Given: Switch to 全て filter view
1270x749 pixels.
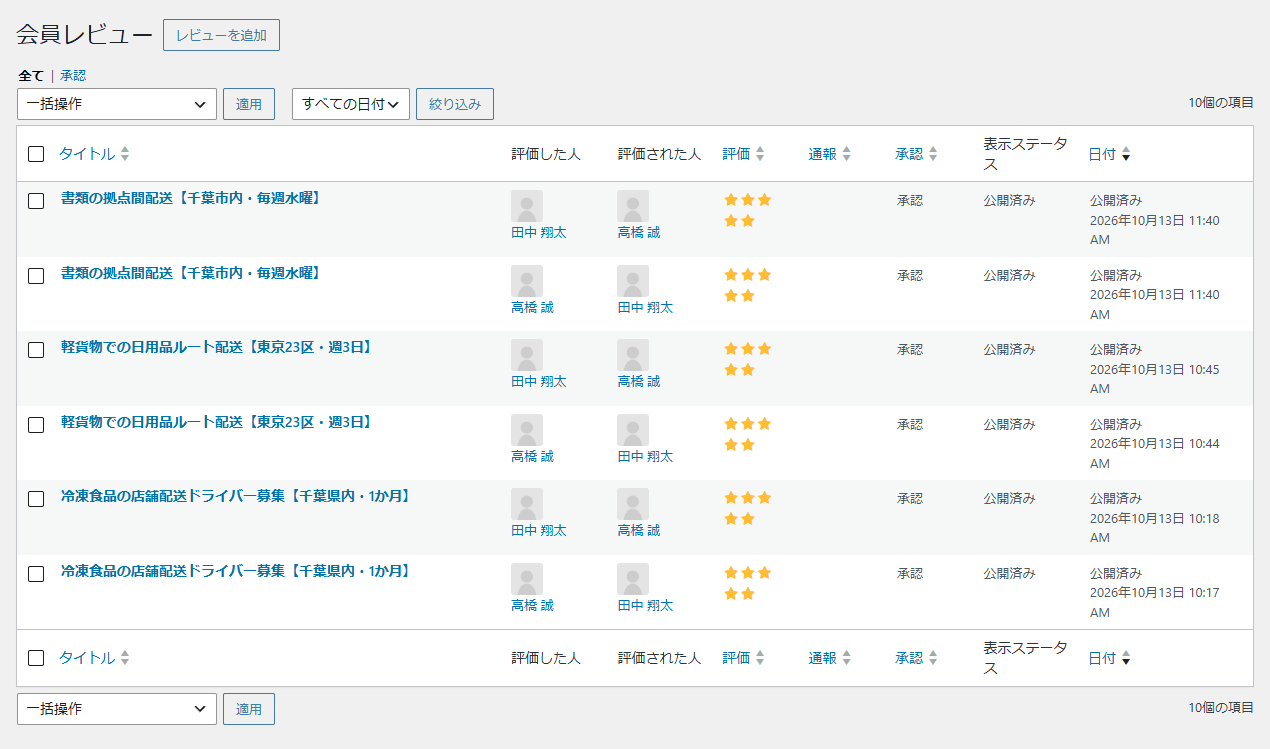Looking at the screenshot, I should pyautogui.click(x=31, y=75).
